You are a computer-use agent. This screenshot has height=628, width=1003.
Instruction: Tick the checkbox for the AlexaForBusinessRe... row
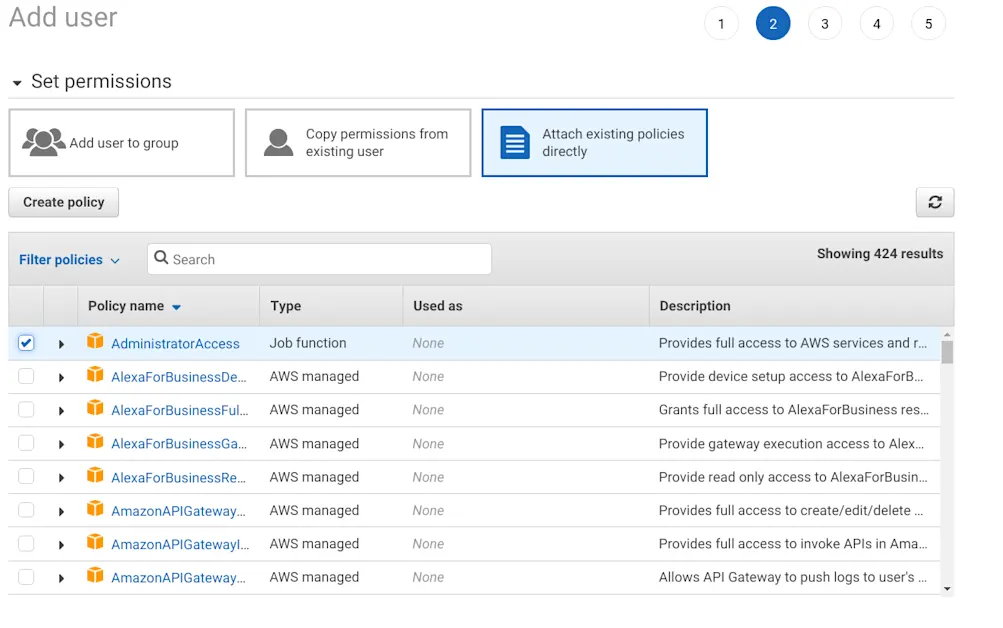26,477
